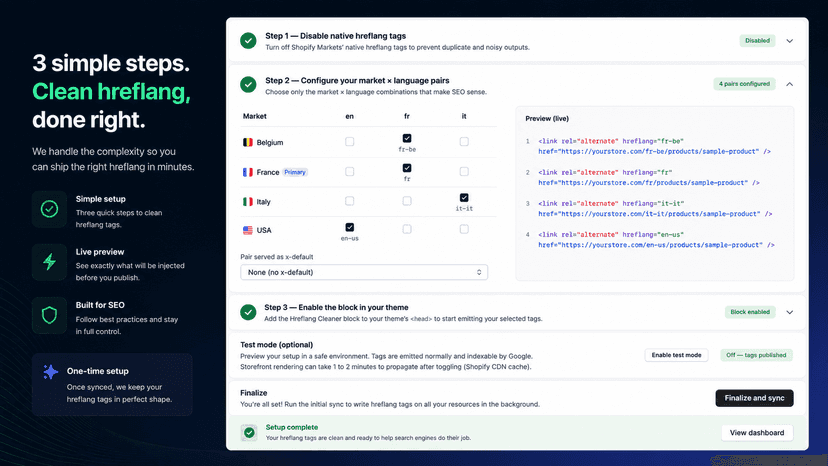Click the Finalize section heading

(x=254, y=393)
